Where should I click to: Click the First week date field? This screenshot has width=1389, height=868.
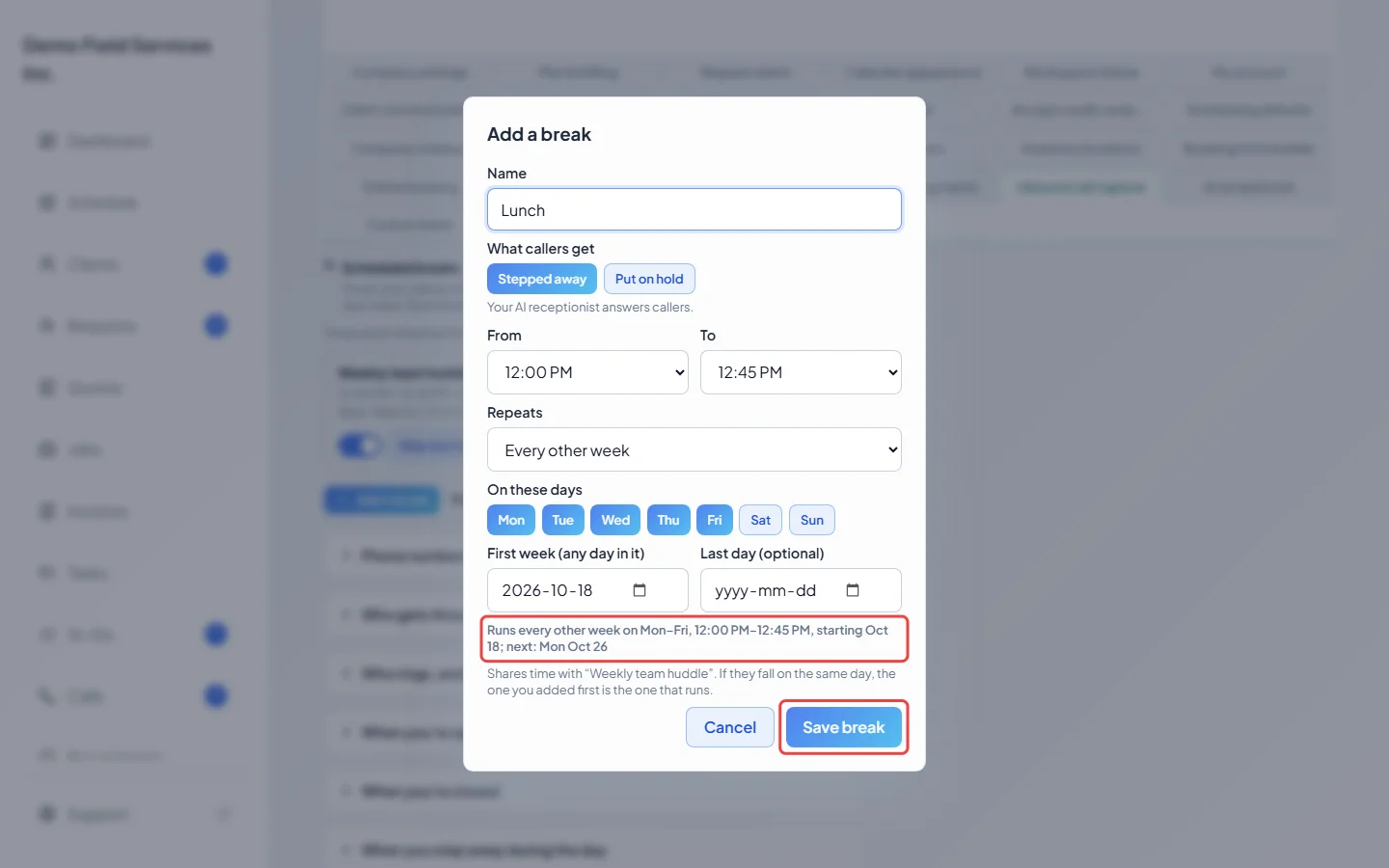click(587, 590)
